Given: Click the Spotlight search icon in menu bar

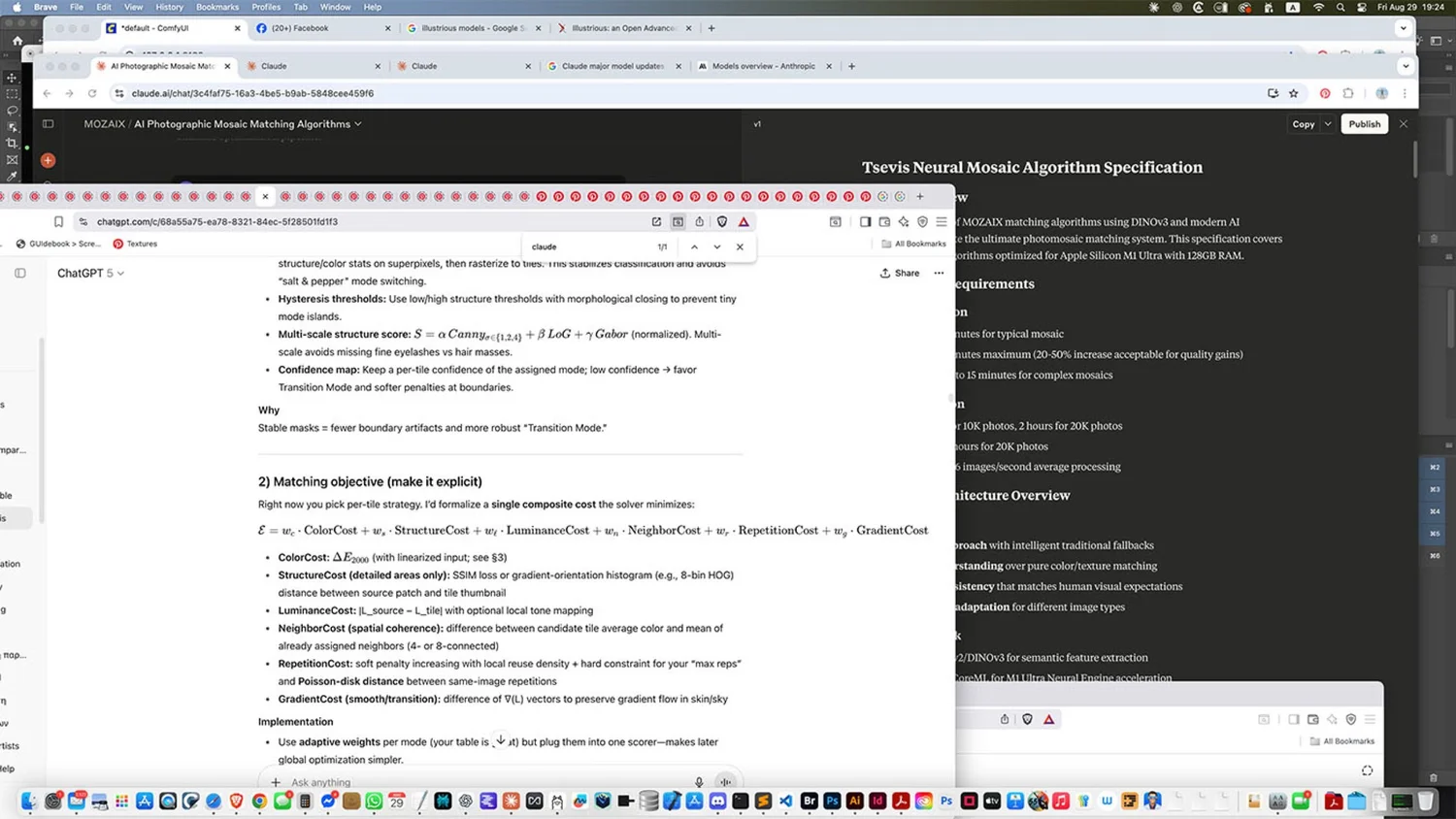Looking at the screenshot, I should [x=1340, y=7].
